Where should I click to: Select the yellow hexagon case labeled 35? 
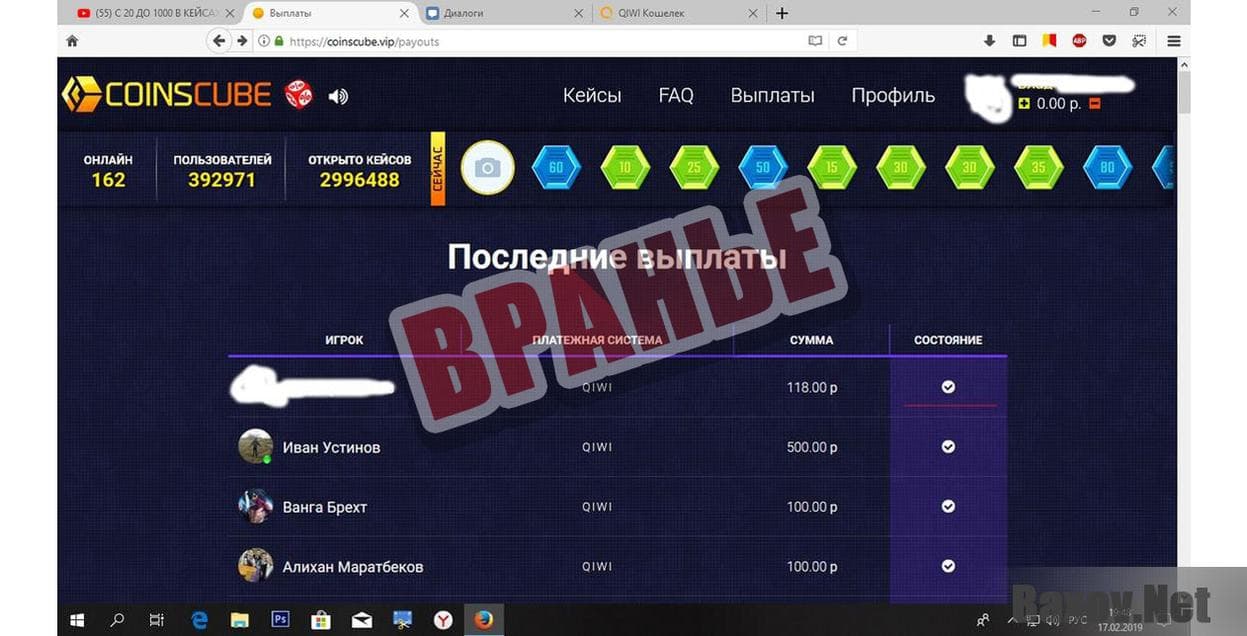pyautogui.click(x=1037, y=167)
